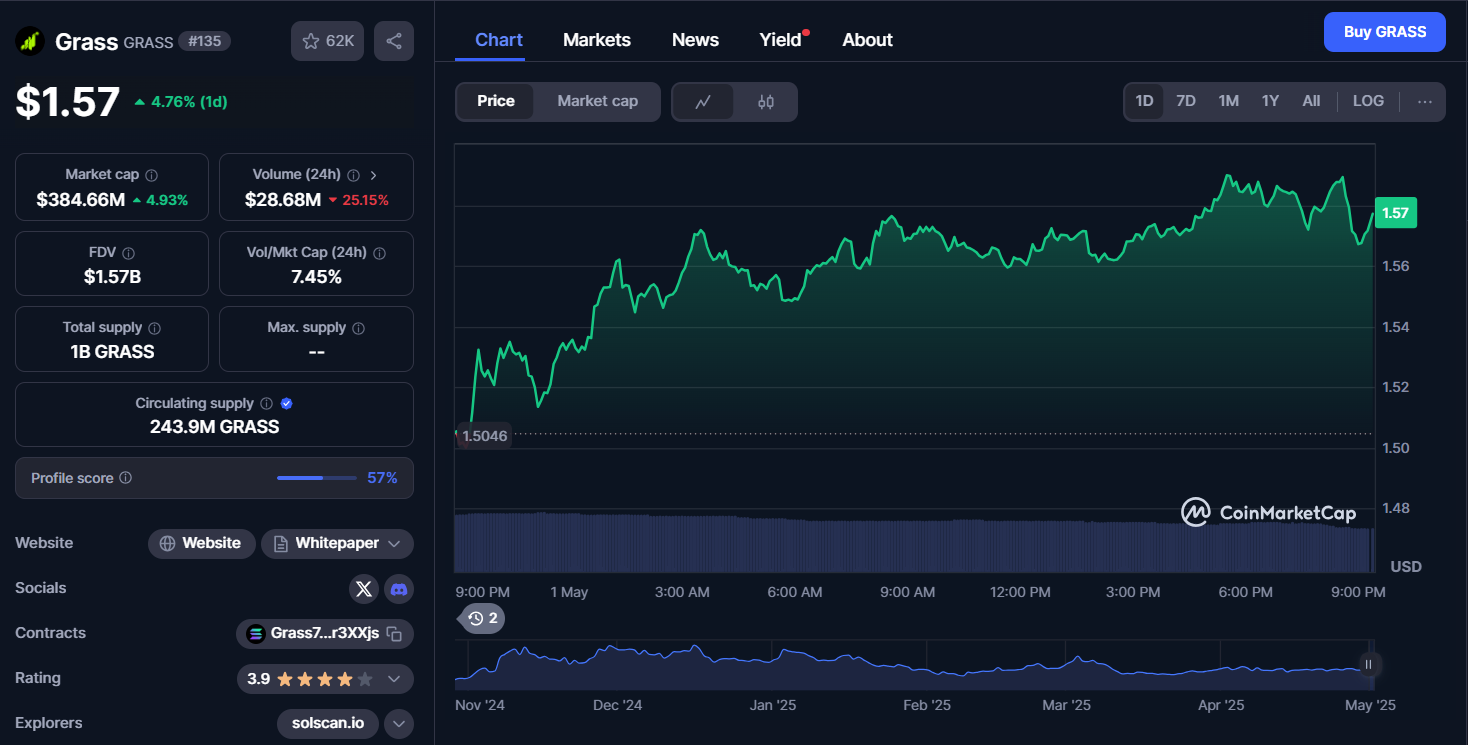Open the X (Twitter) social link
The image size is (1468, 745).
[364, 588]
